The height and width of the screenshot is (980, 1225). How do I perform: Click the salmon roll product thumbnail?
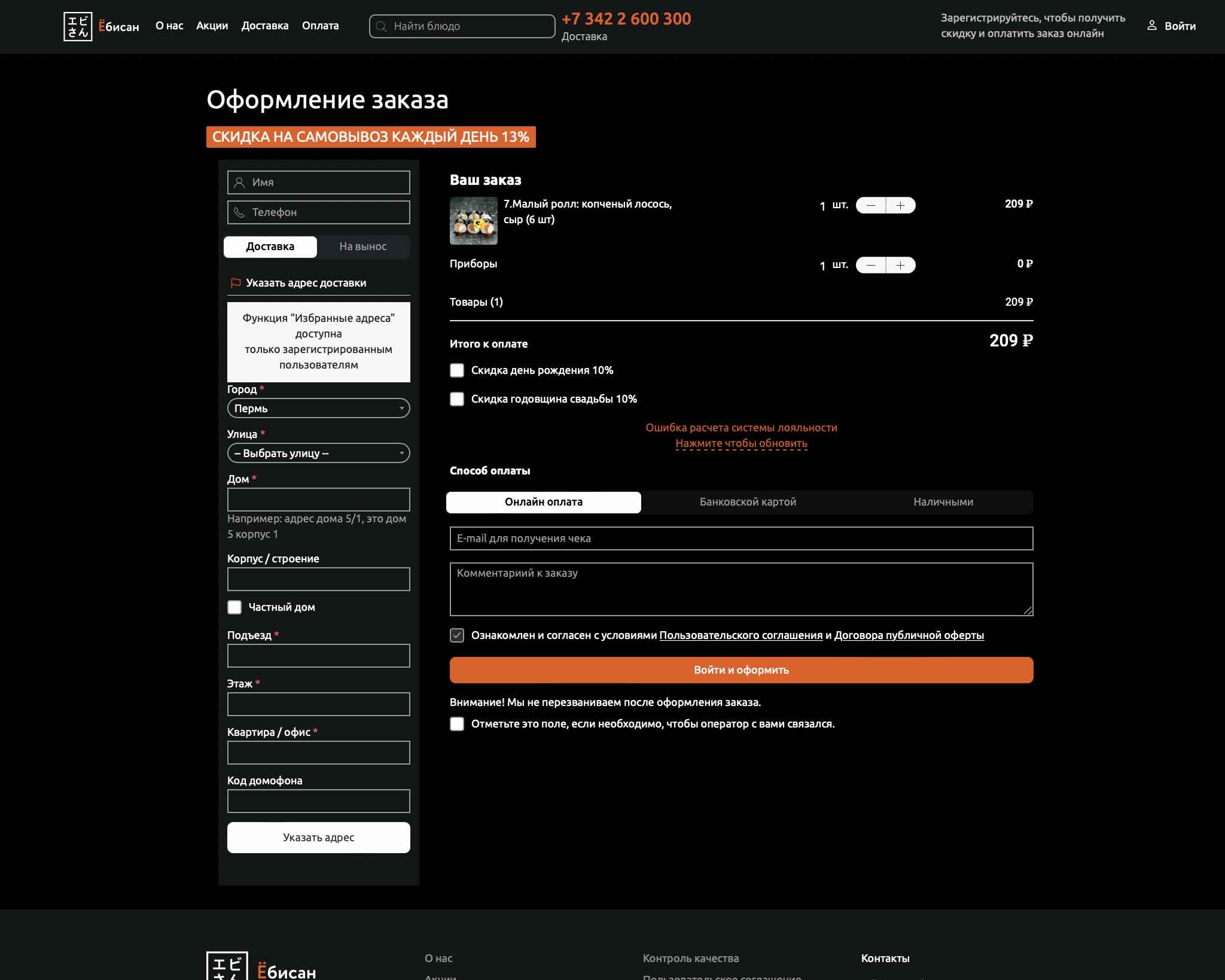click(x=473, y=221)
